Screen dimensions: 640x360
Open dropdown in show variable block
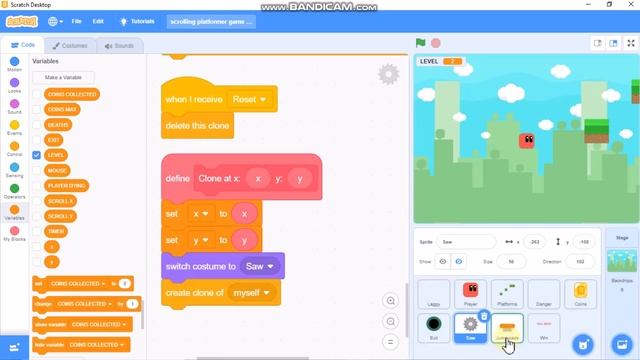pyautogui.click(x=98, y=324)
